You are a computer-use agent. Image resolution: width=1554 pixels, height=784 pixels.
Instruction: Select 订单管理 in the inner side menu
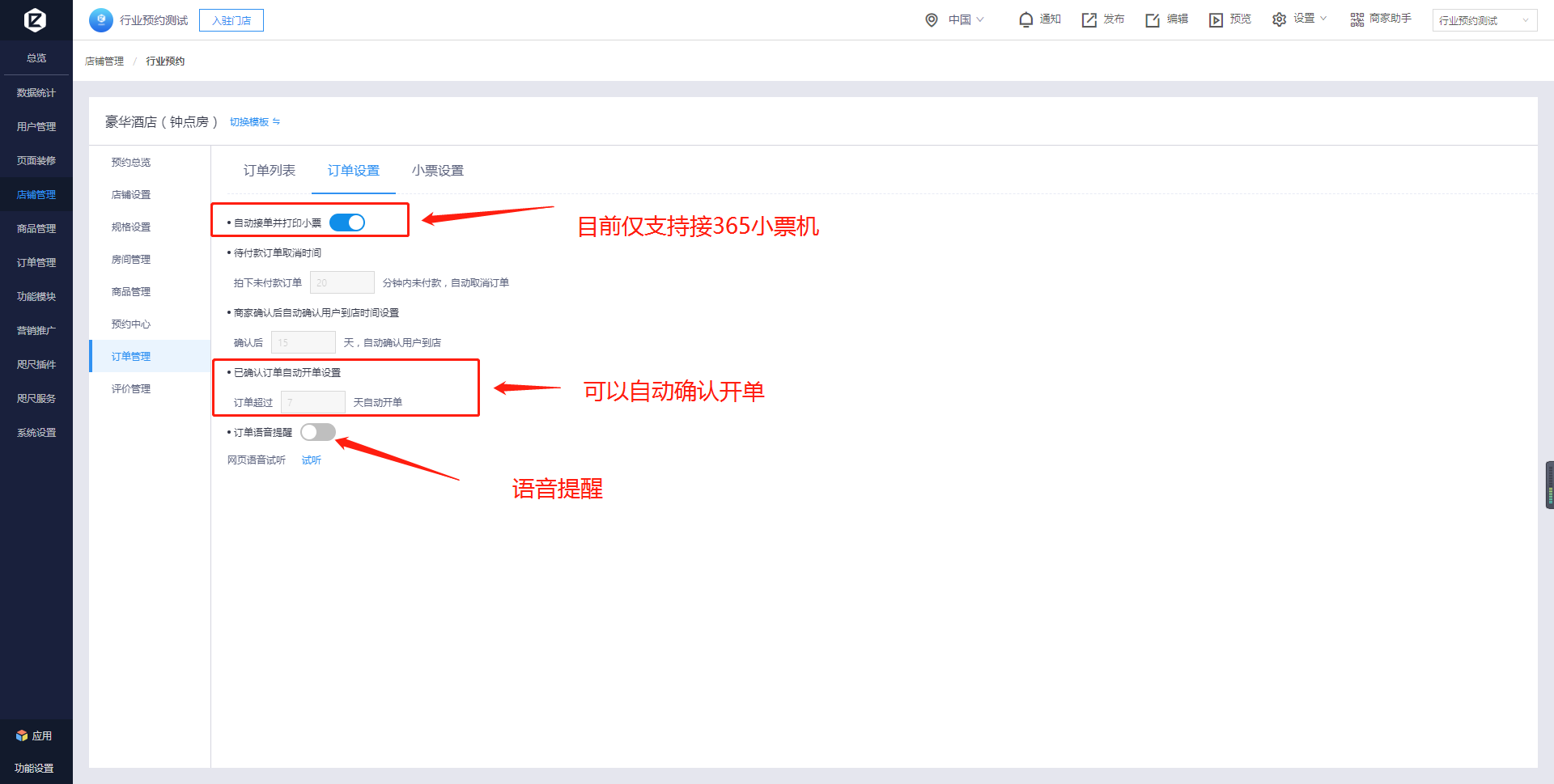pos(150,356)
